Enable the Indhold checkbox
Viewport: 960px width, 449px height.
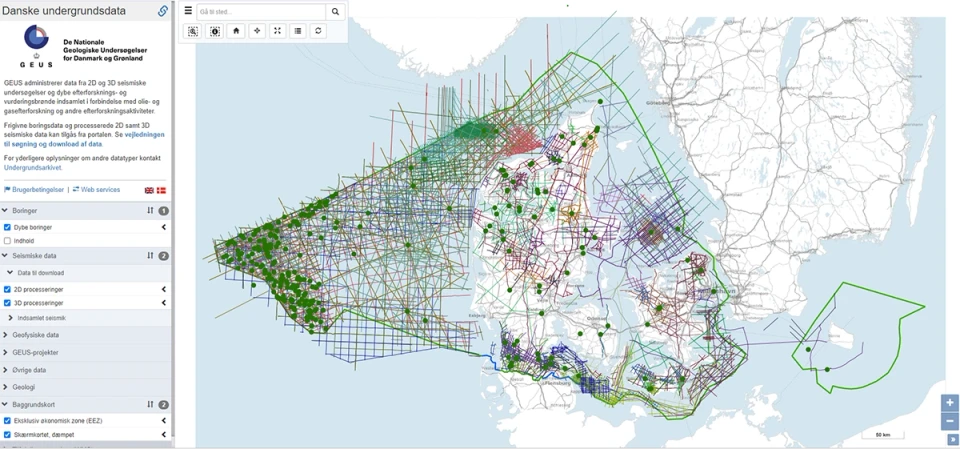point(7,241)
